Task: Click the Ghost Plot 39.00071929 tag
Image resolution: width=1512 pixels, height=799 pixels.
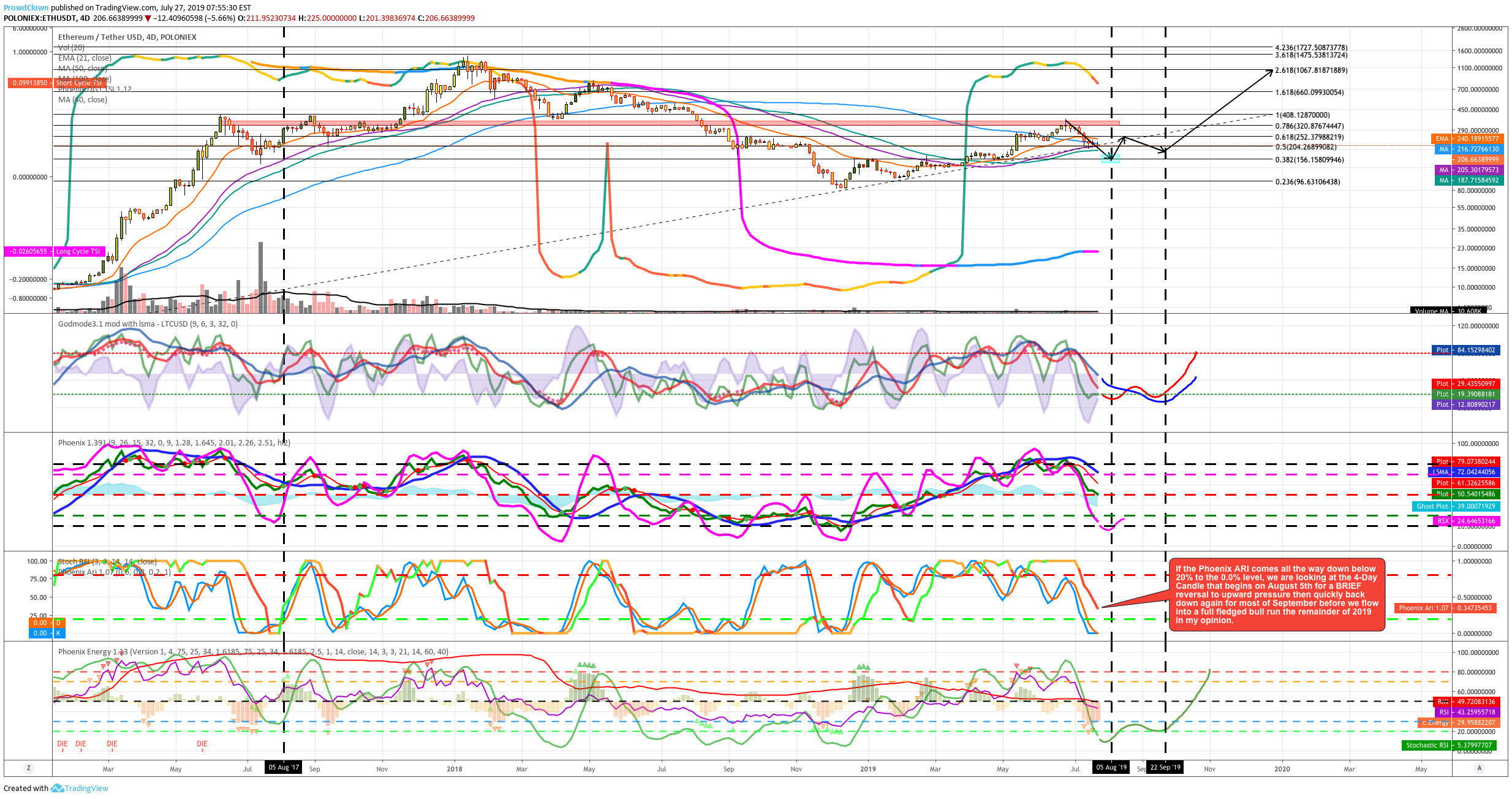Action: point(1456,507)
